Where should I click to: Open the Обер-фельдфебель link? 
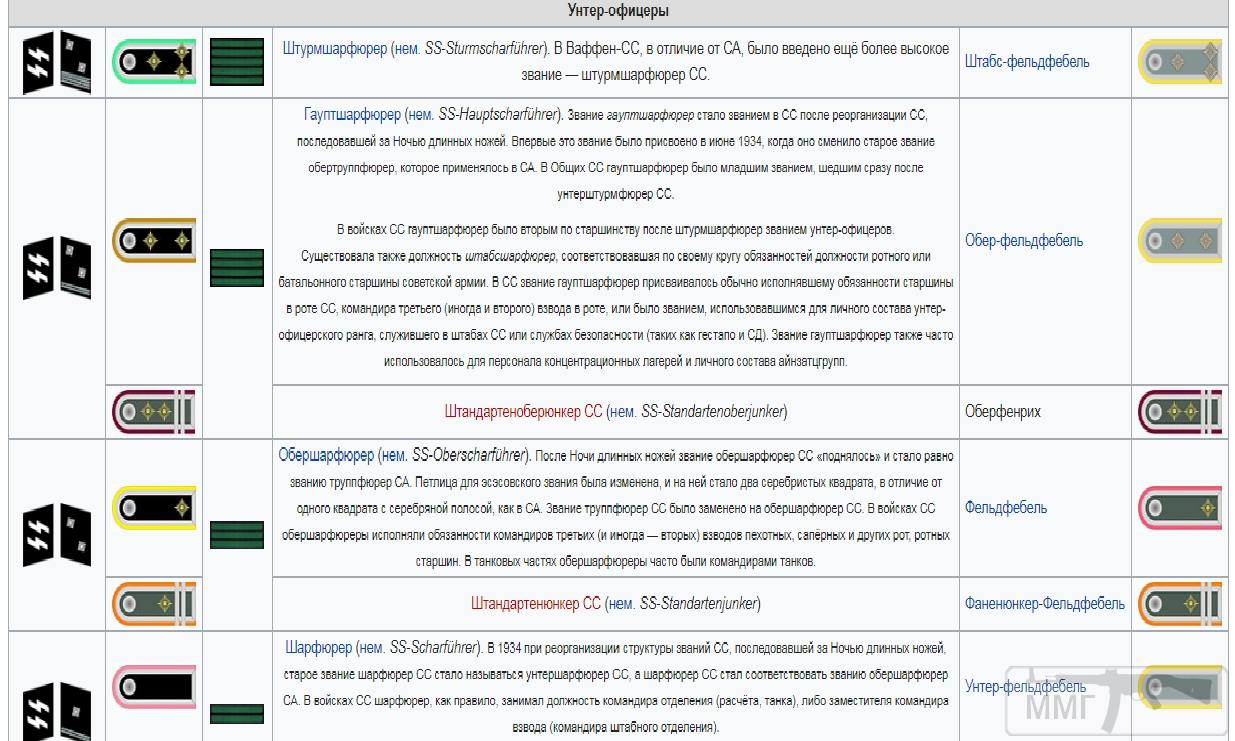(1024, 240)
